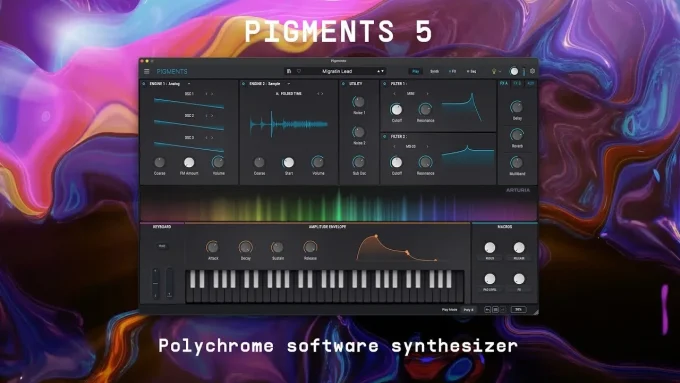Click the CPU meter beside master volume
The image size is (680, 383).
(x=524, y=72)
